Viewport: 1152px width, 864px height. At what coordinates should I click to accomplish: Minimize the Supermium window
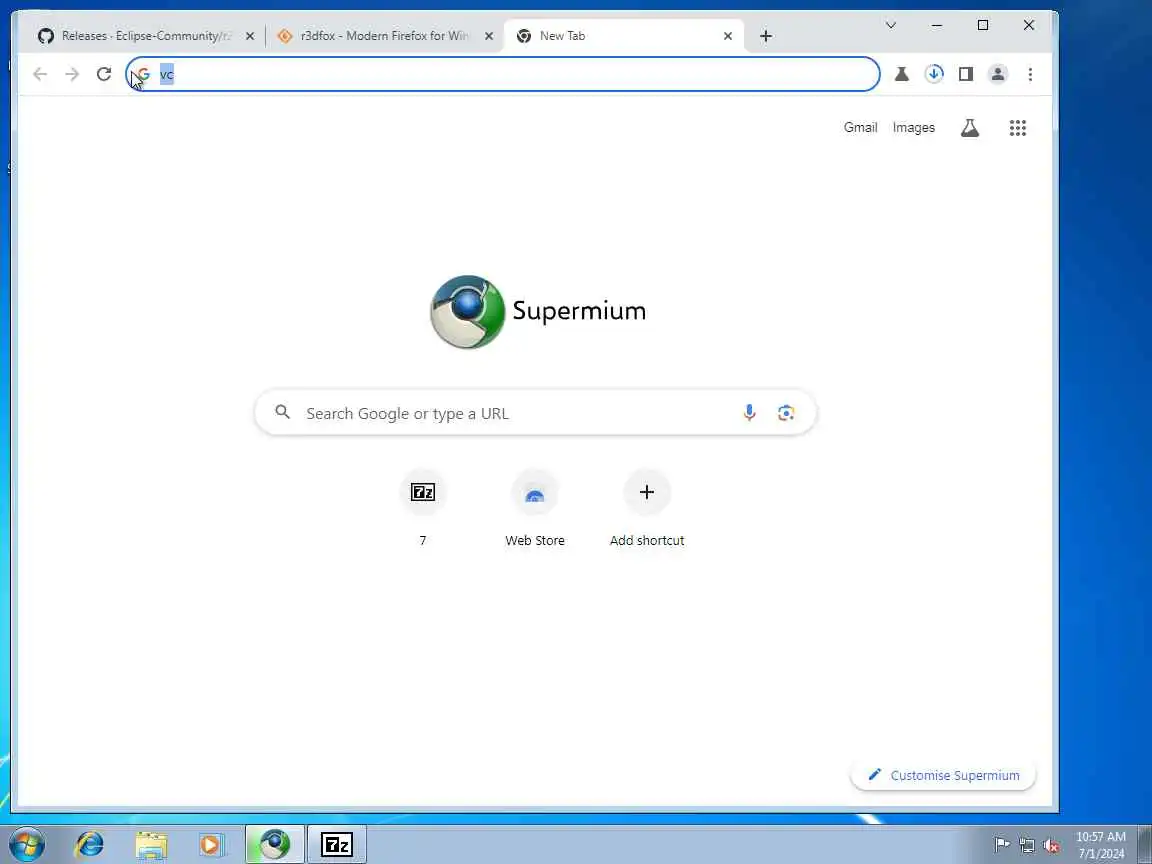(x=937, y=25)
